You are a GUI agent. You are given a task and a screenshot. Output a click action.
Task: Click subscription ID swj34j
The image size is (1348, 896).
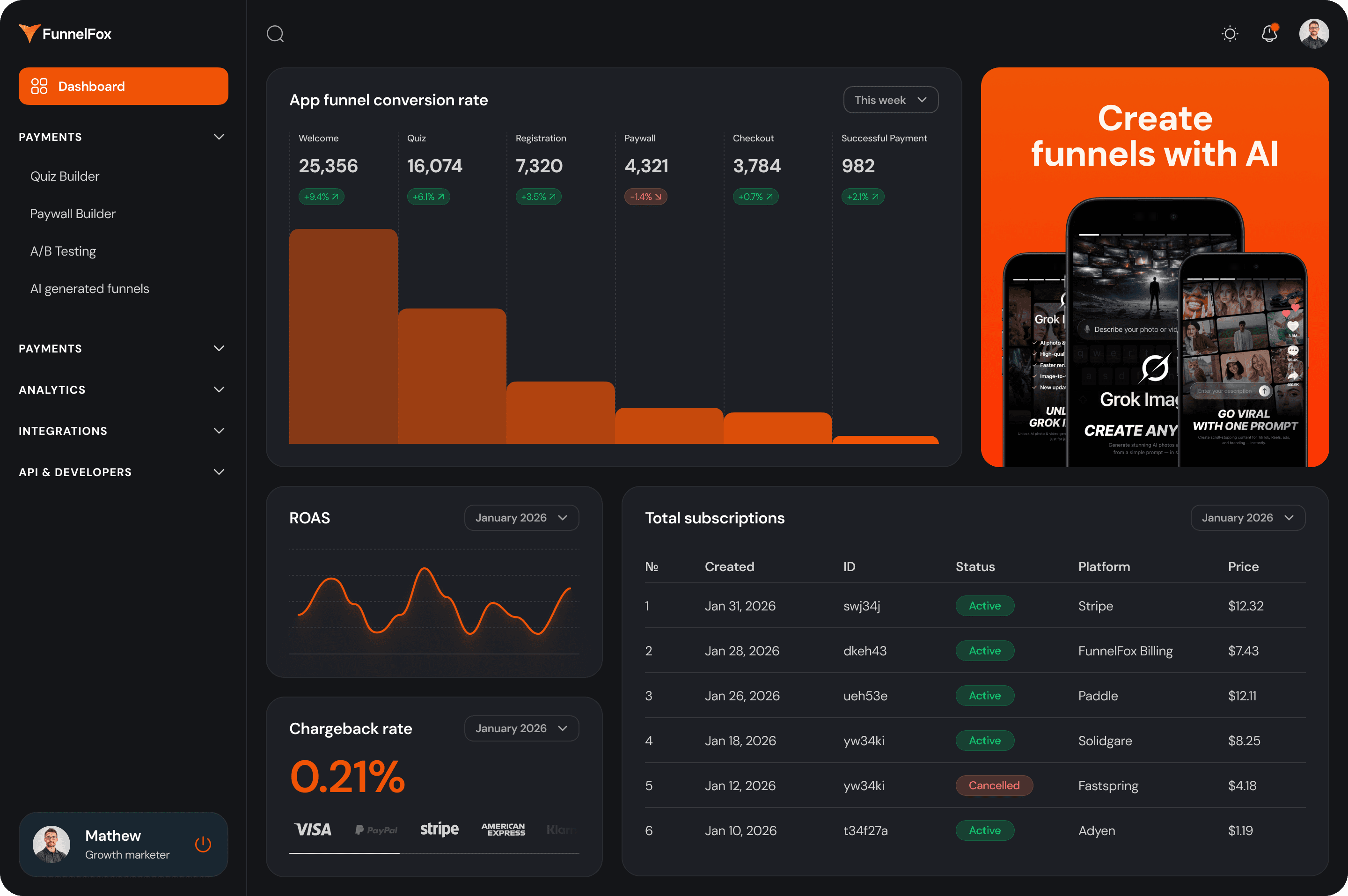pos(861,606)
